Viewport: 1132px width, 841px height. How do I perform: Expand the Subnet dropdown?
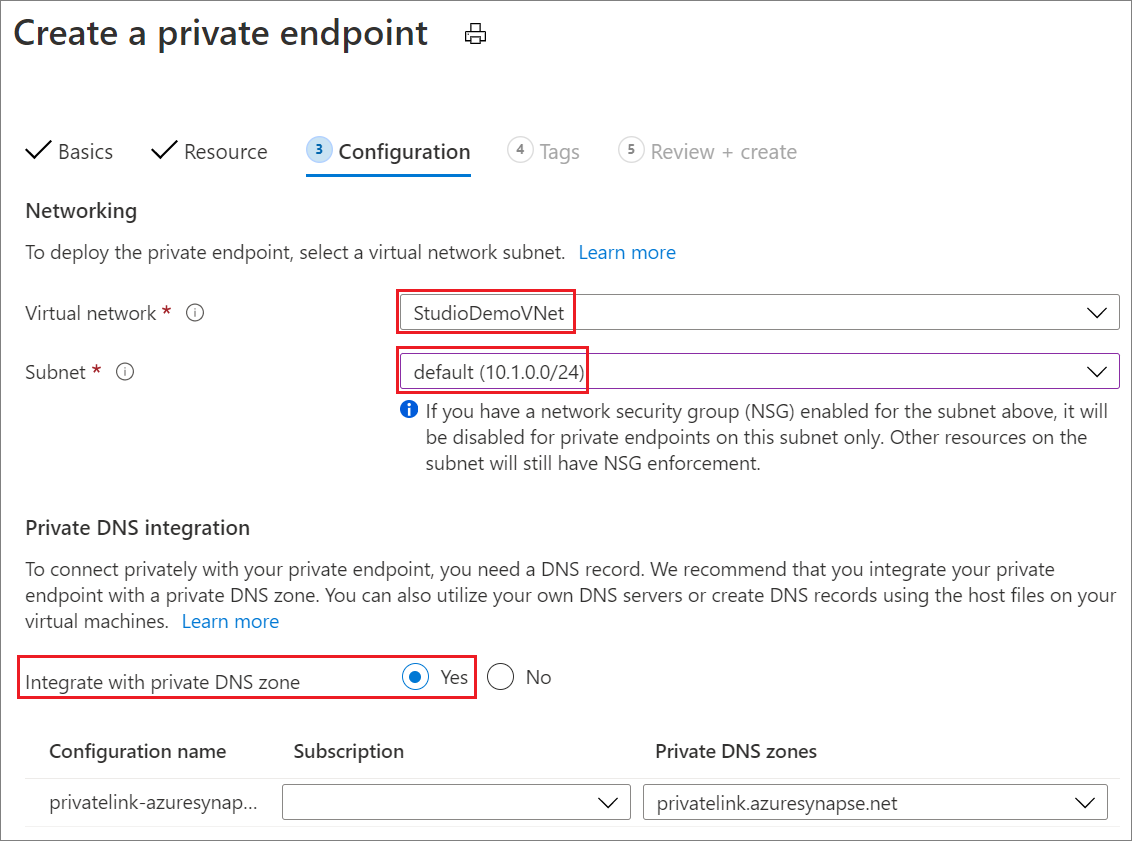[x=758, y=372]
